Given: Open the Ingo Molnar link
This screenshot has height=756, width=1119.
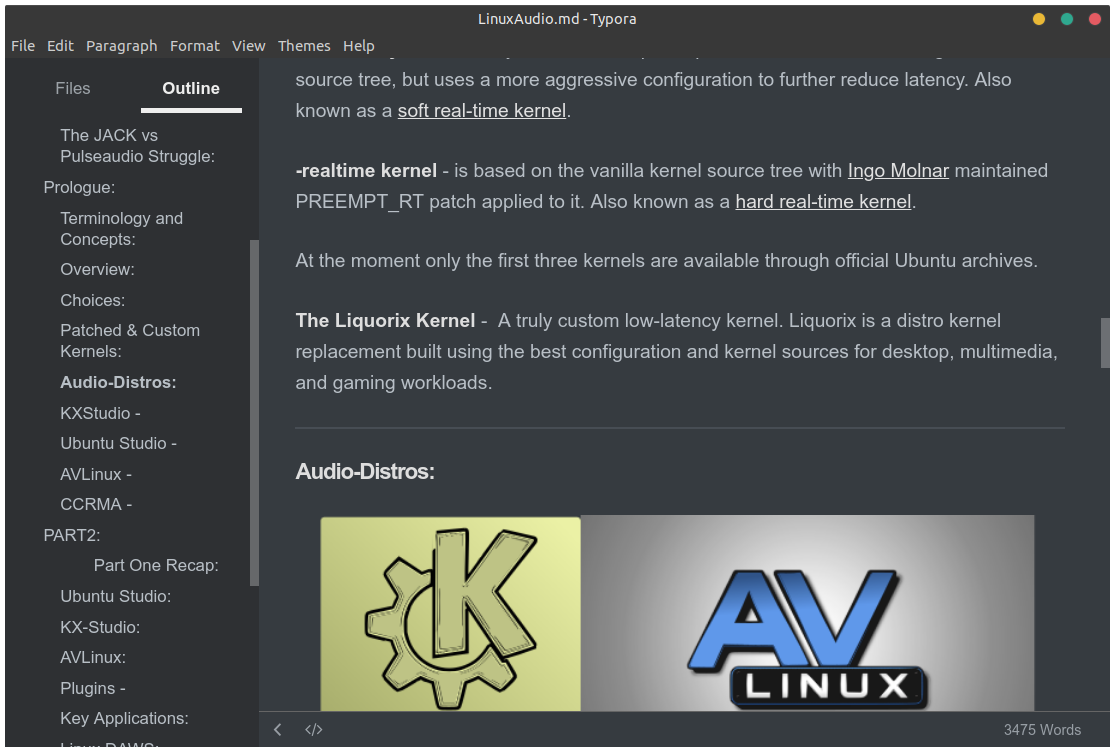Looking at the screenshot, I should [899, 171].
